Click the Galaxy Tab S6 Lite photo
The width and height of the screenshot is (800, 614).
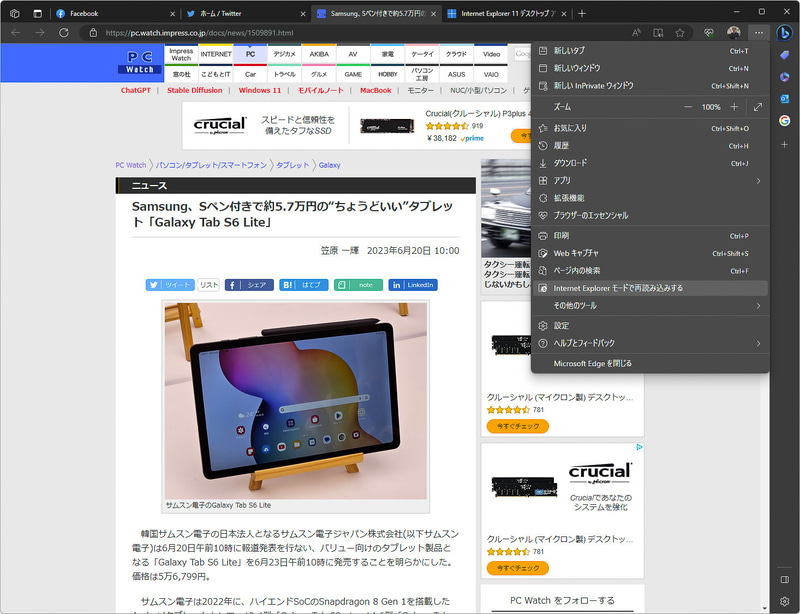[295, 401]
